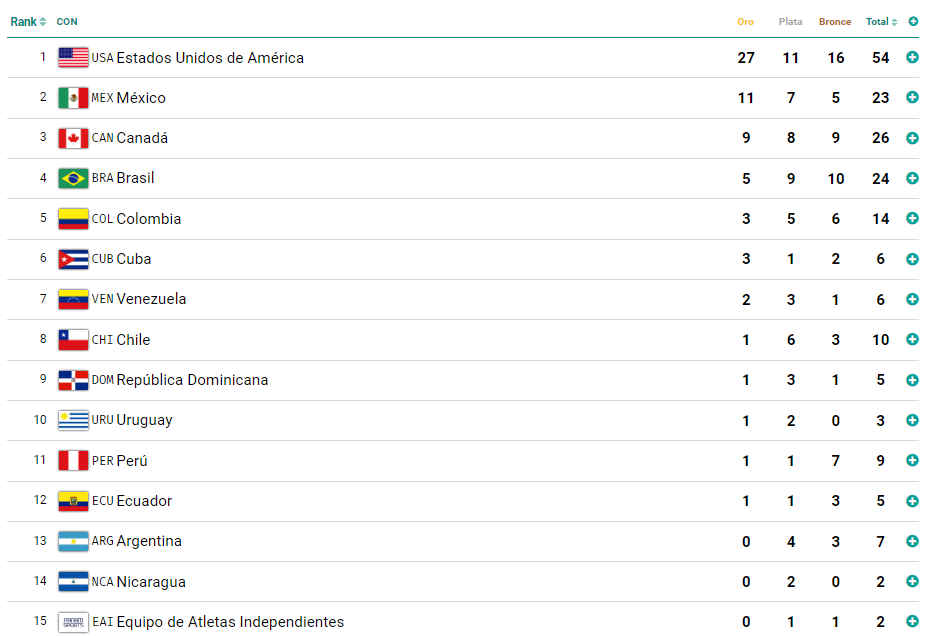The image size is (942, 636).
Task: Click the Cuba flag icon
Action: 73,259
